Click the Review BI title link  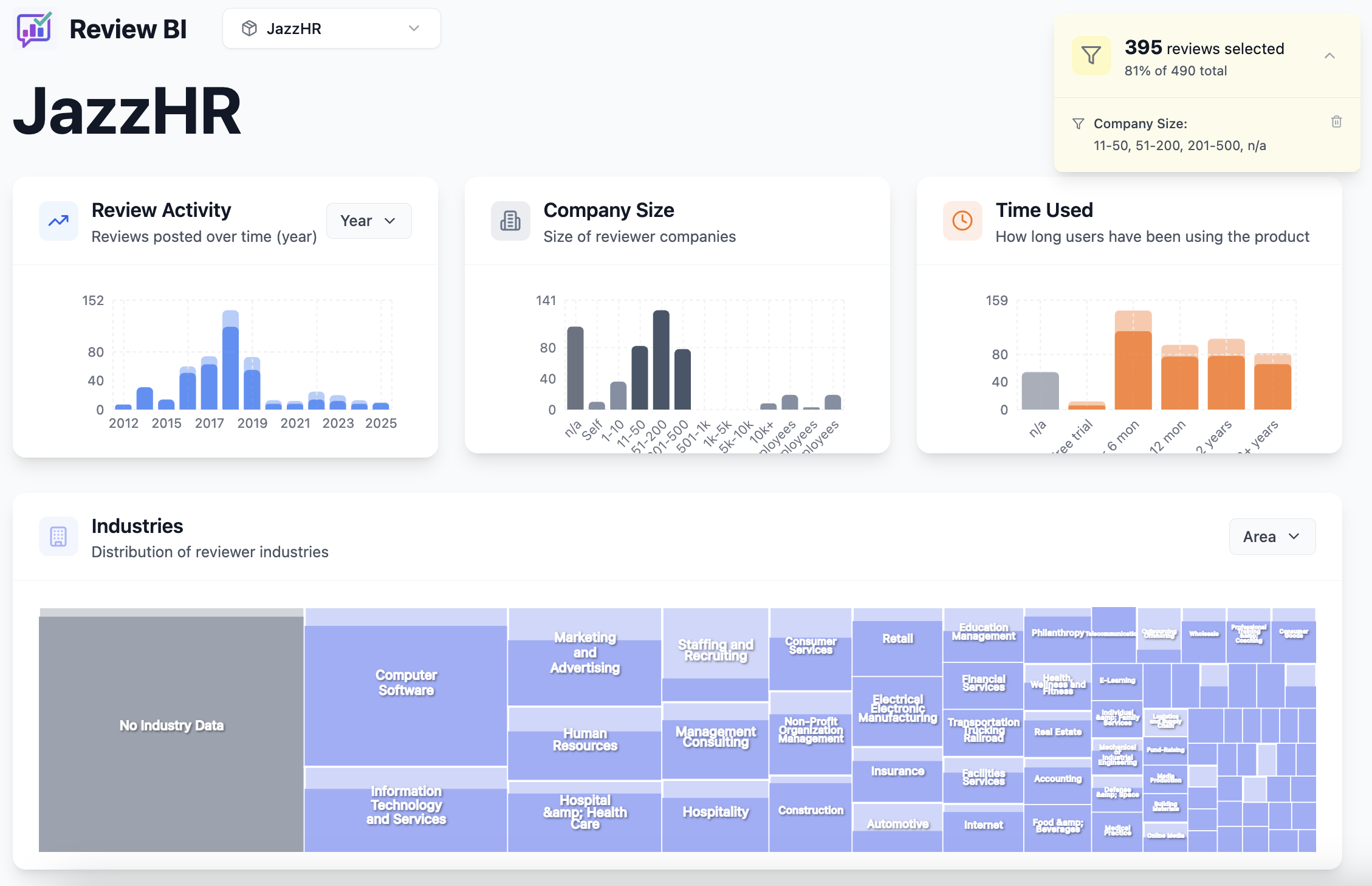[x=128, y=29]
